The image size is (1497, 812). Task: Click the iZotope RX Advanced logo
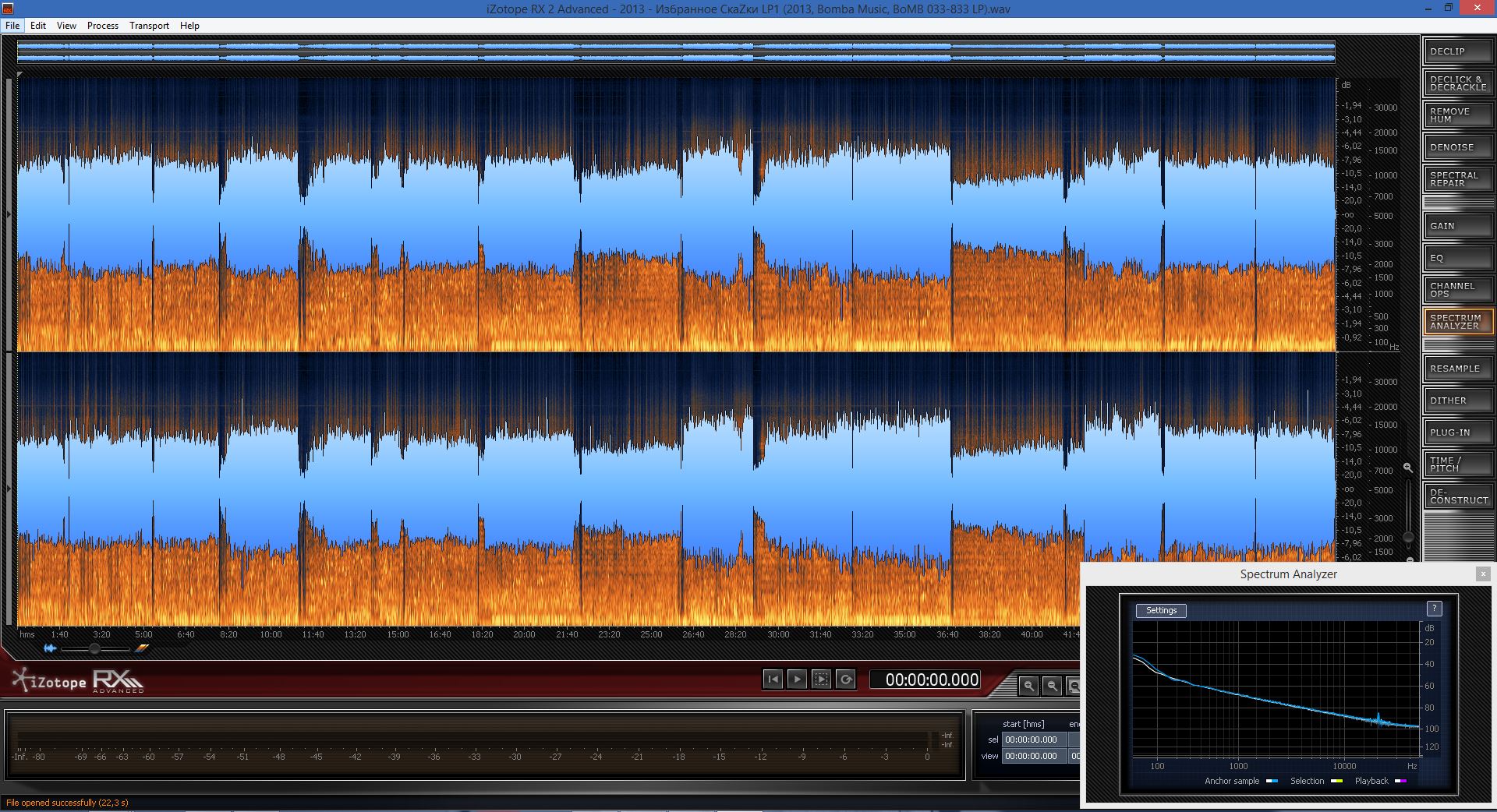pos(78,681)
